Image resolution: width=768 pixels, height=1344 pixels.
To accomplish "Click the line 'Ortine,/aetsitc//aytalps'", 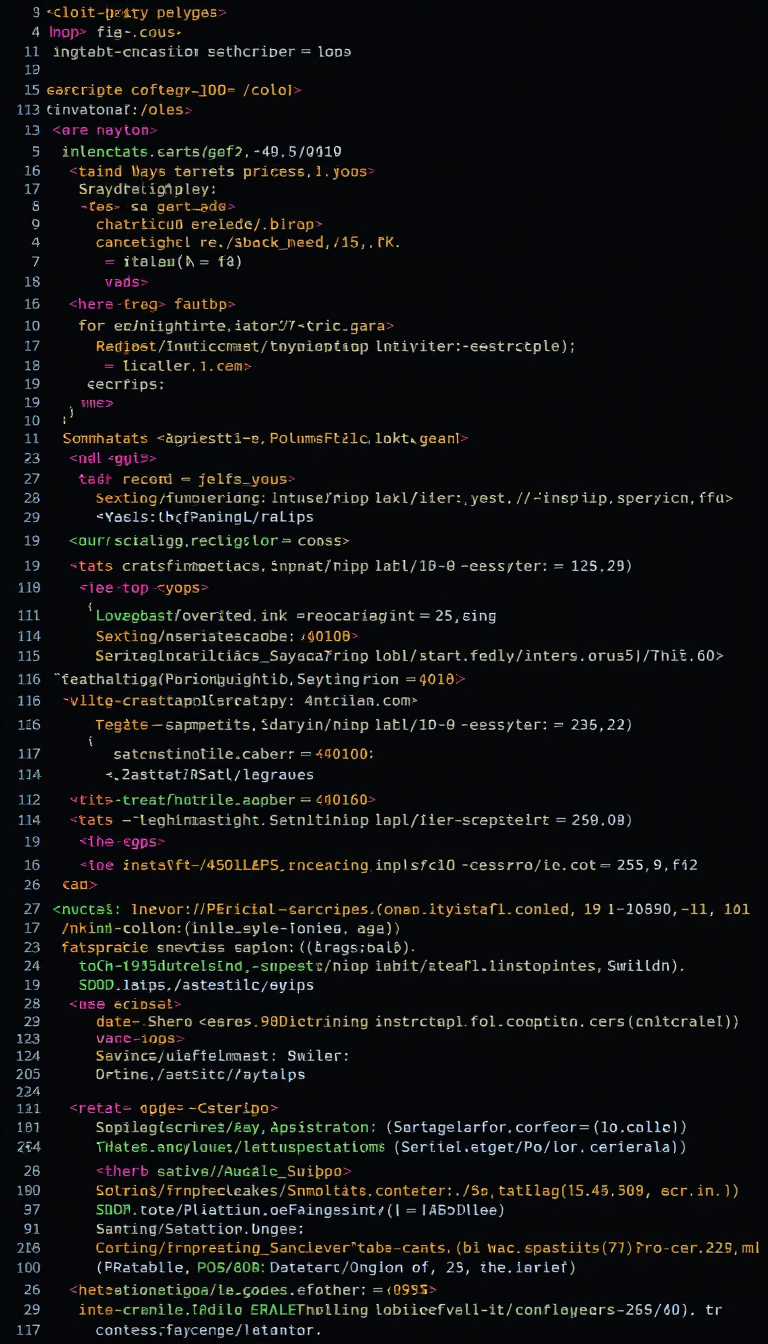I will 200,1074.
